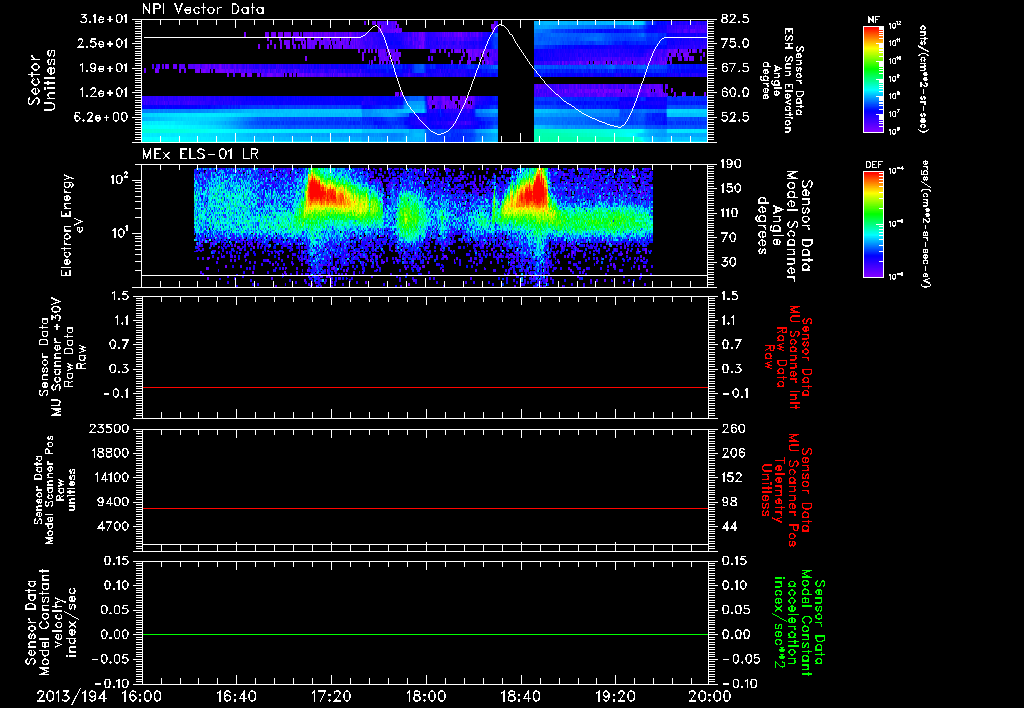This screenshot has height=708, width=1024.
Task: Select the NF label above color bar
Action: pyautogui.click(x=873, y=20)
